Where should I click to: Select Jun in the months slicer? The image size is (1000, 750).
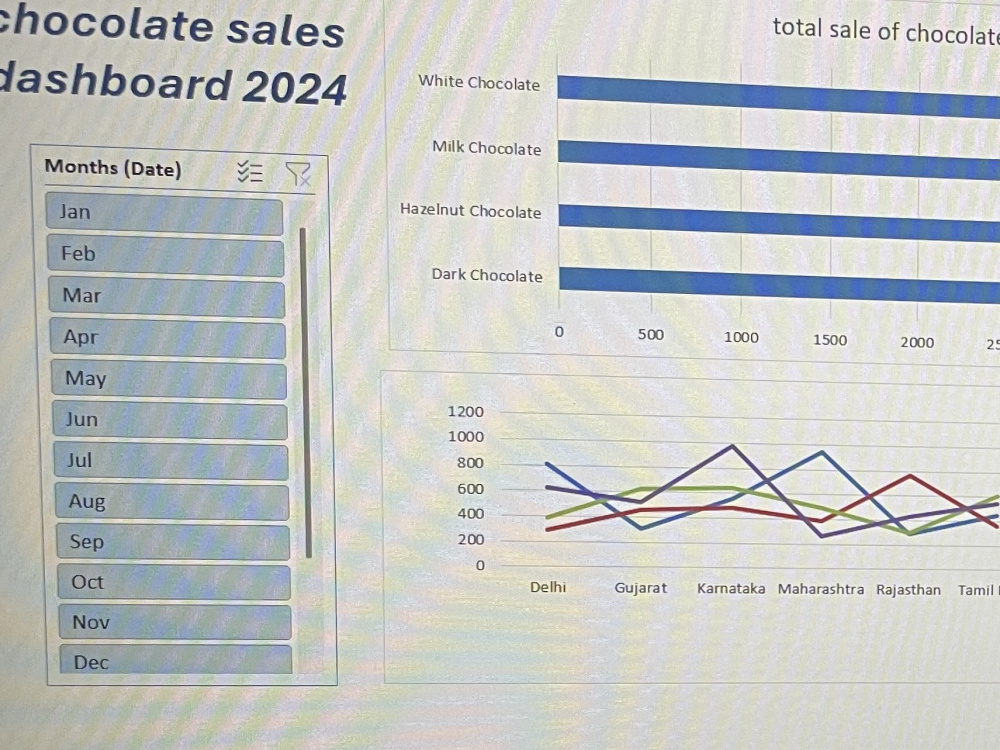(x=170, y=420)
